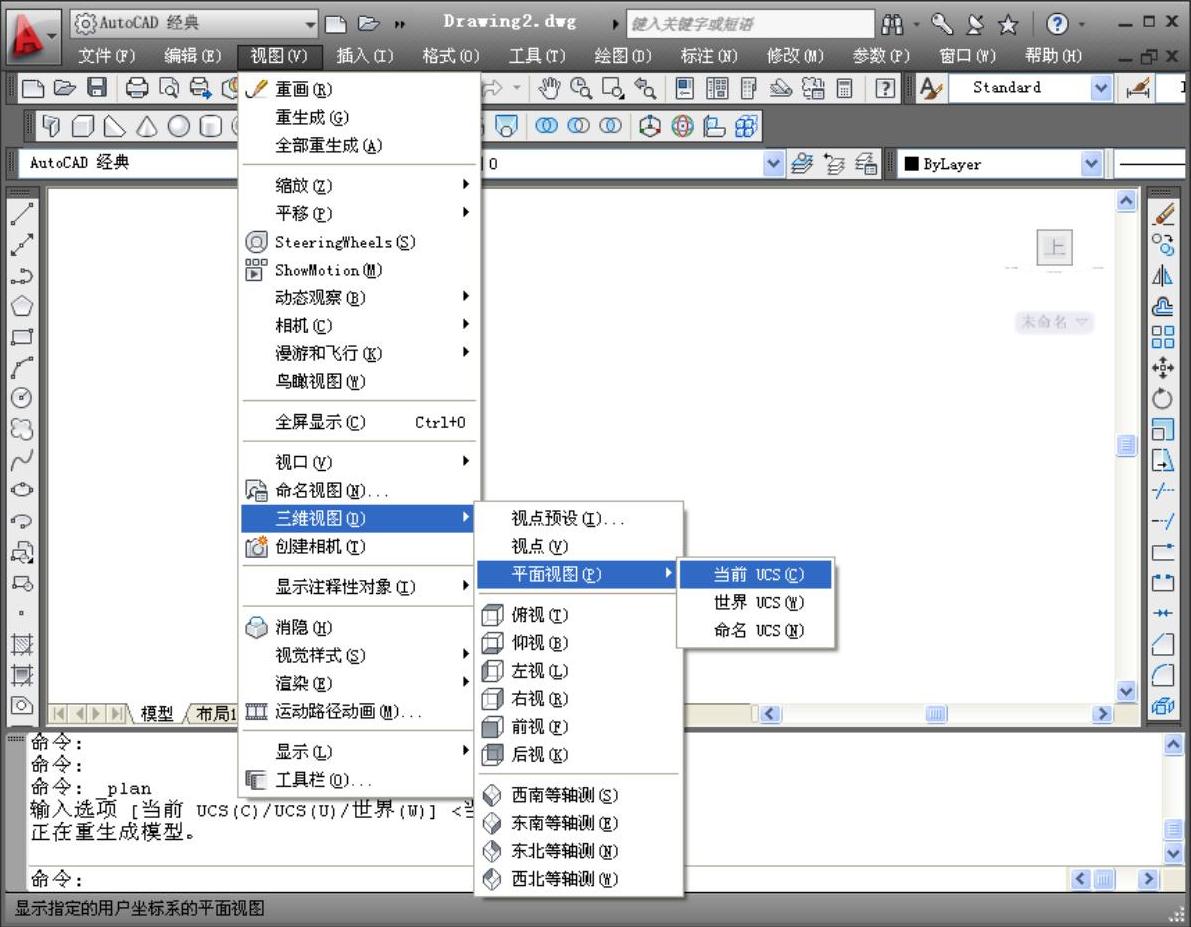Select the Line tool in draw toolbar
The height and width of the screenshot is (927, 1191).
coord(22,213)
